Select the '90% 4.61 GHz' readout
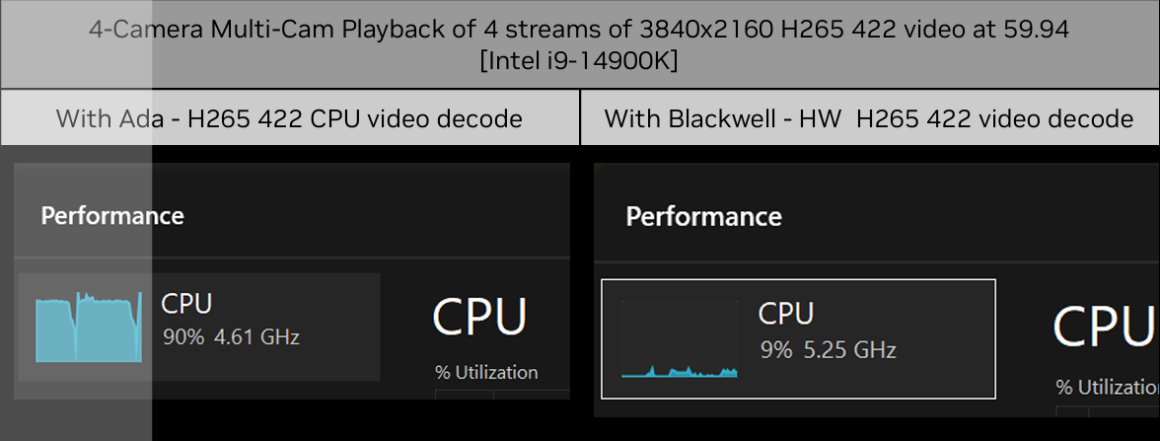 (x=231, y=337)
